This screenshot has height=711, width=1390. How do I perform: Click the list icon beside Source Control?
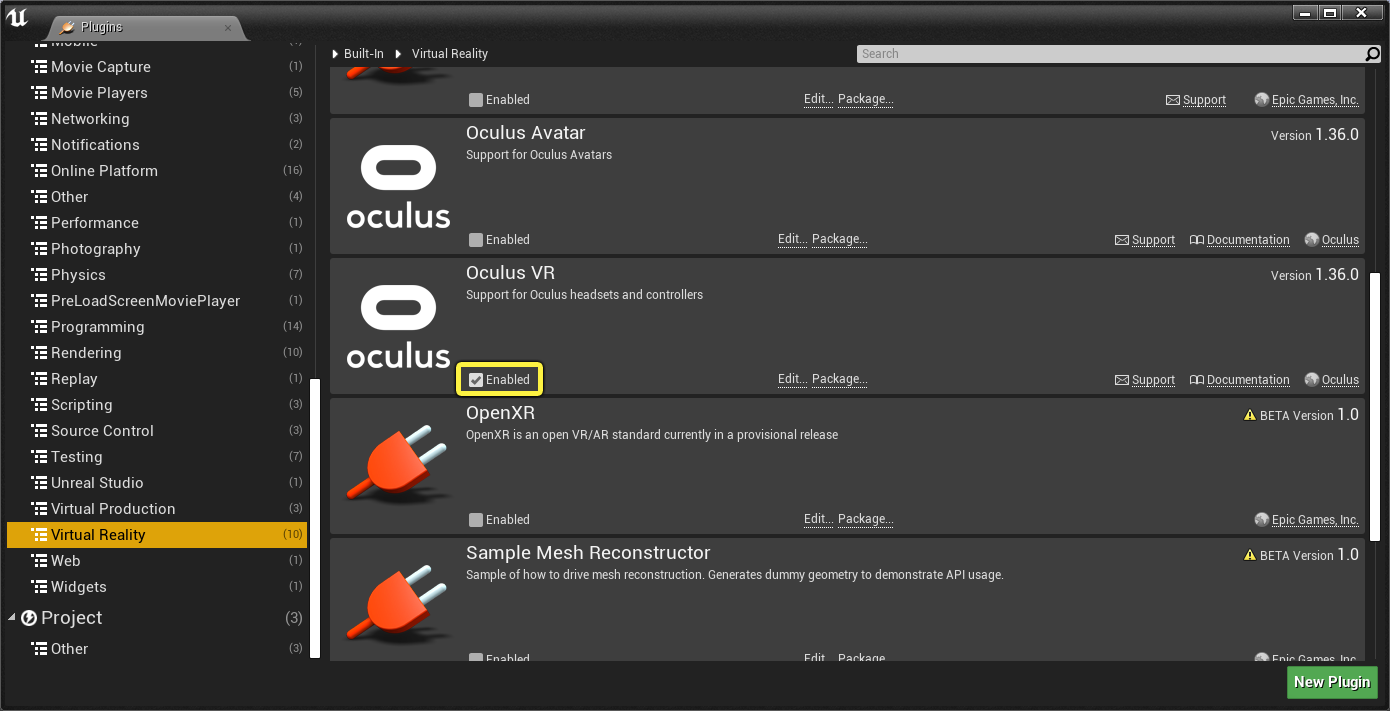point(39,431)
